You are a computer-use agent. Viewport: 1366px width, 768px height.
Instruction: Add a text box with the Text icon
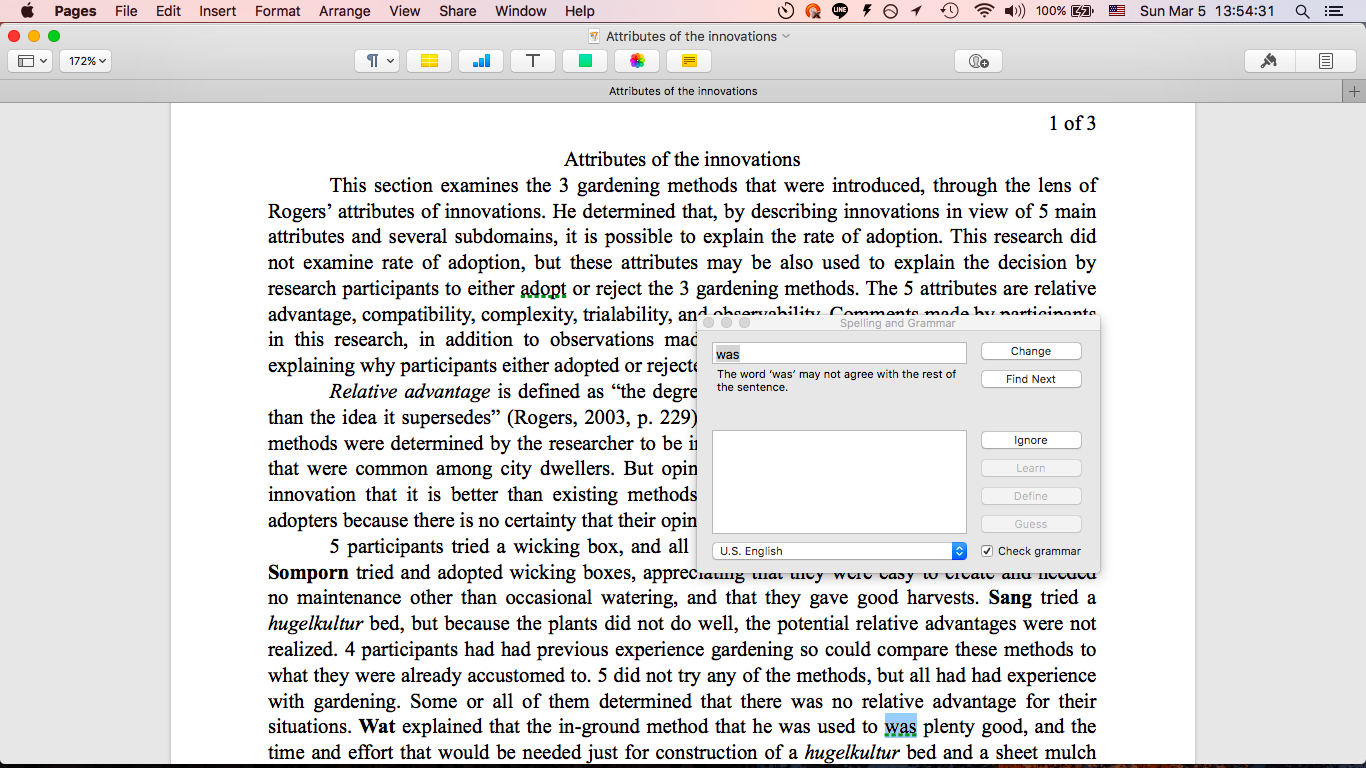(533, 61)
